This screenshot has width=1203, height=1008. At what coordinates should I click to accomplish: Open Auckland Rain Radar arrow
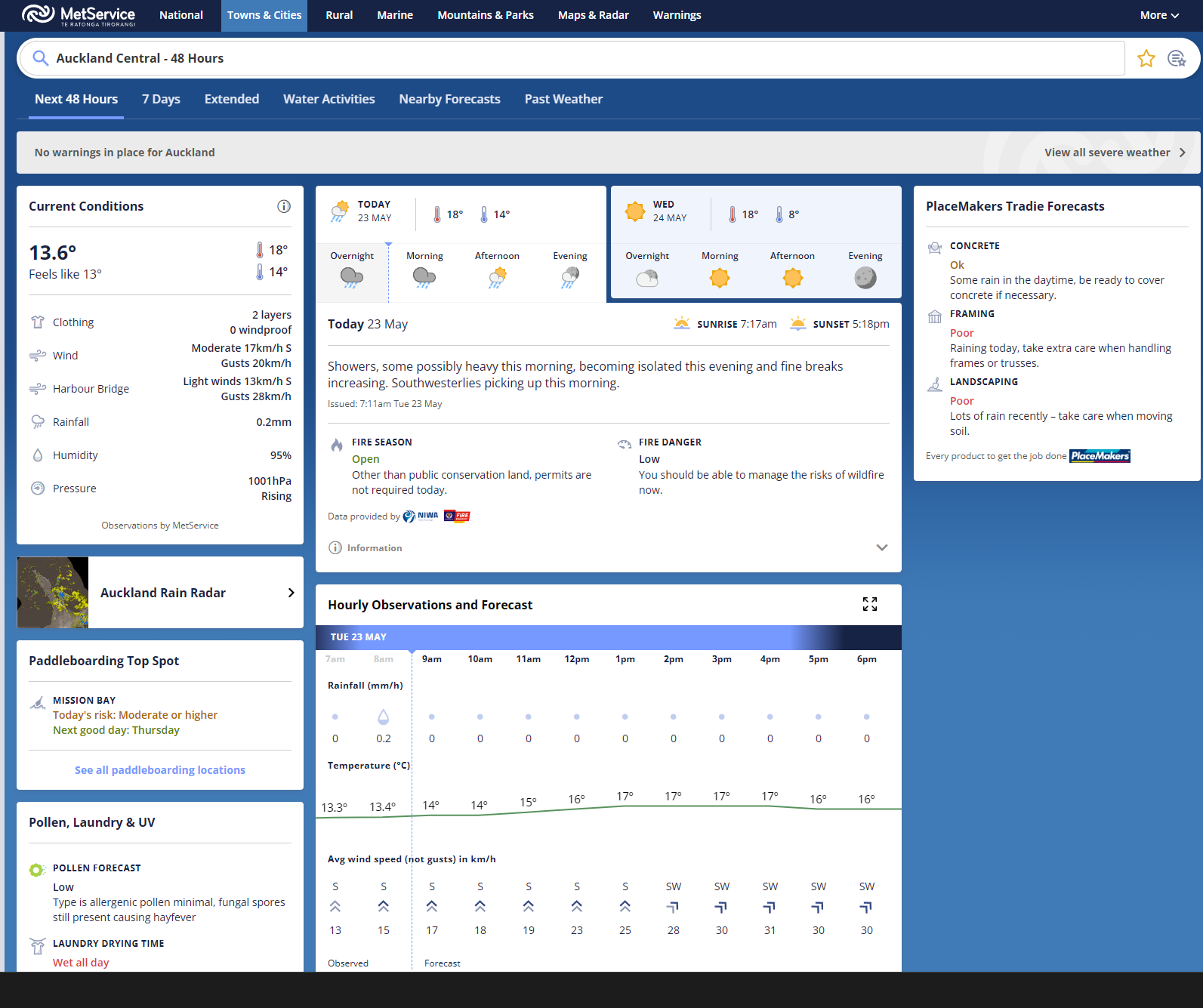(x=291, y=593)
